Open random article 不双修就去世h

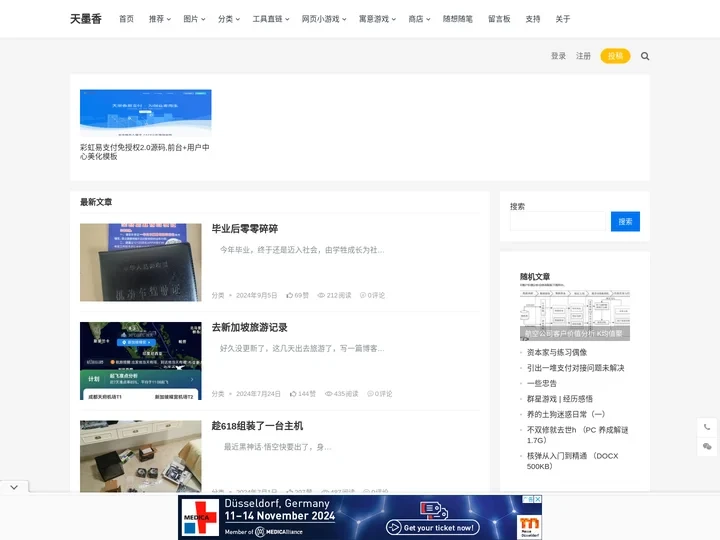pos(577,435)
